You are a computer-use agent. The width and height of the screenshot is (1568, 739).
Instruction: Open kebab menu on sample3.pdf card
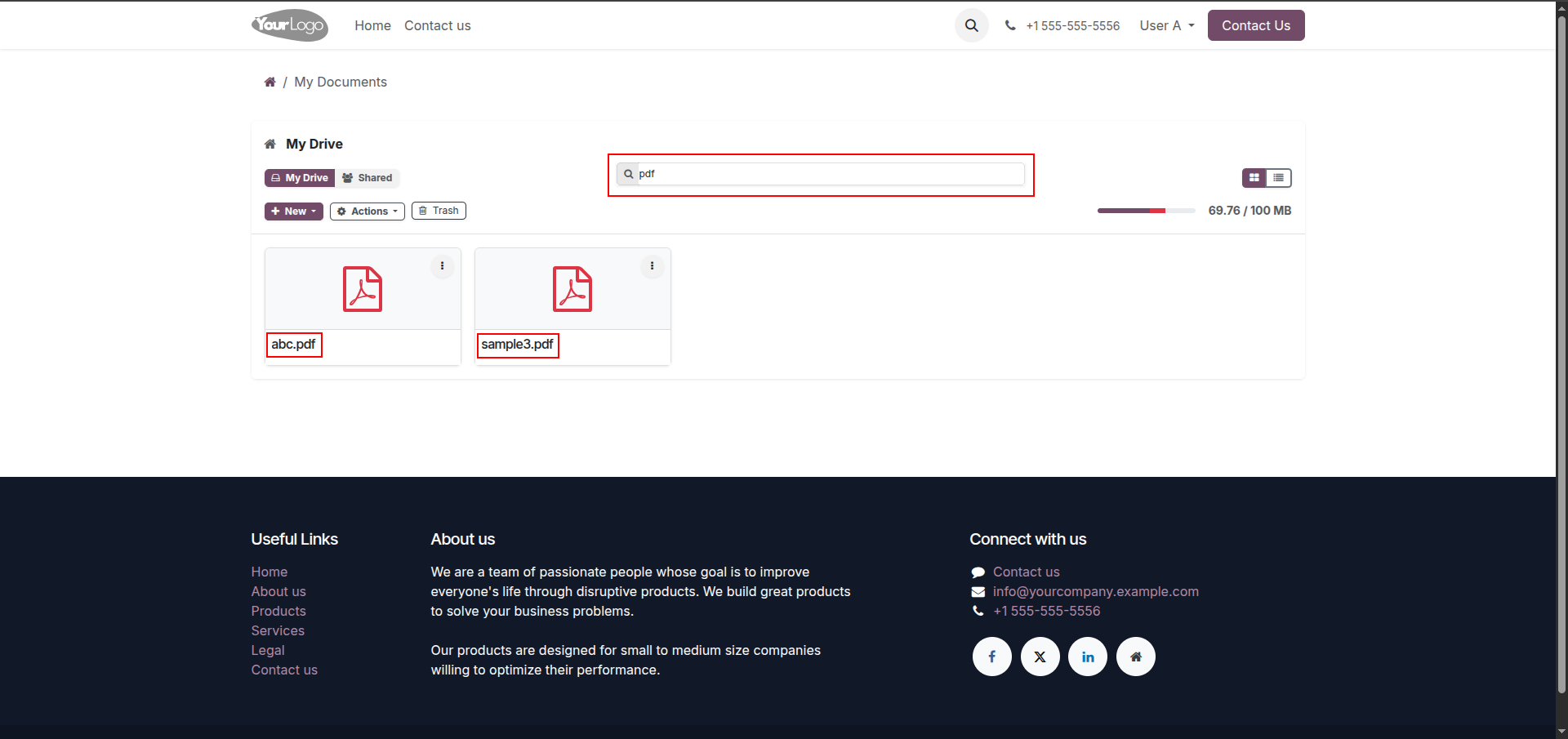coord(652,265)
